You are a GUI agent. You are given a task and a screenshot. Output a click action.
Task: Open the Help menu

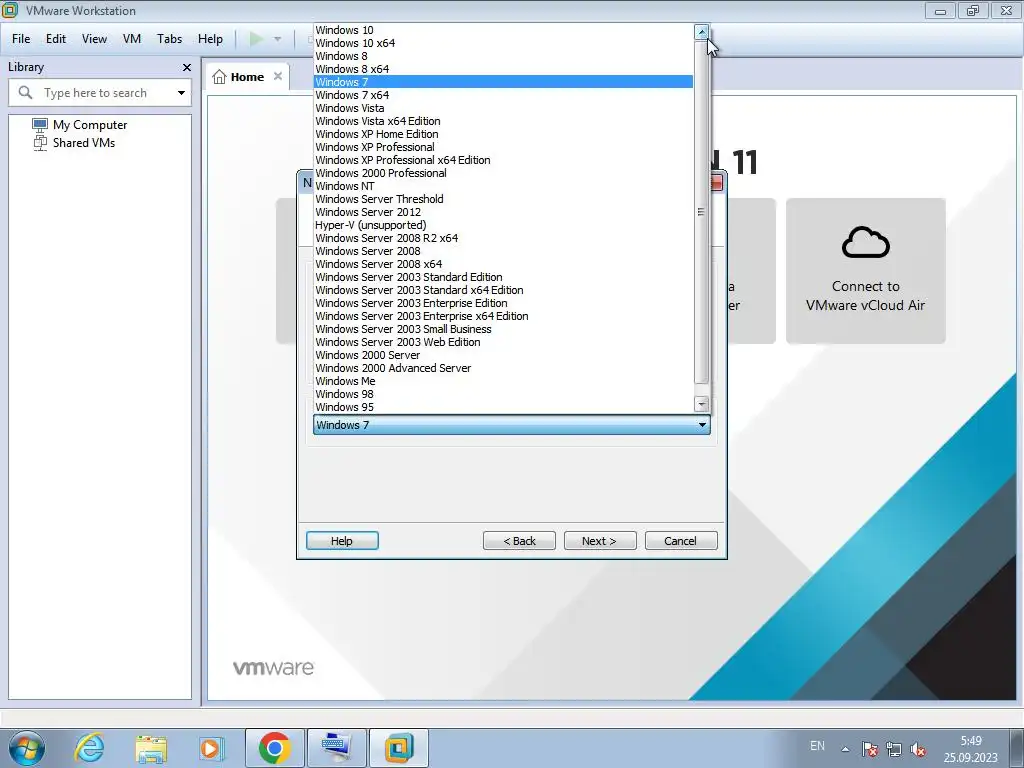click(210, 39)
